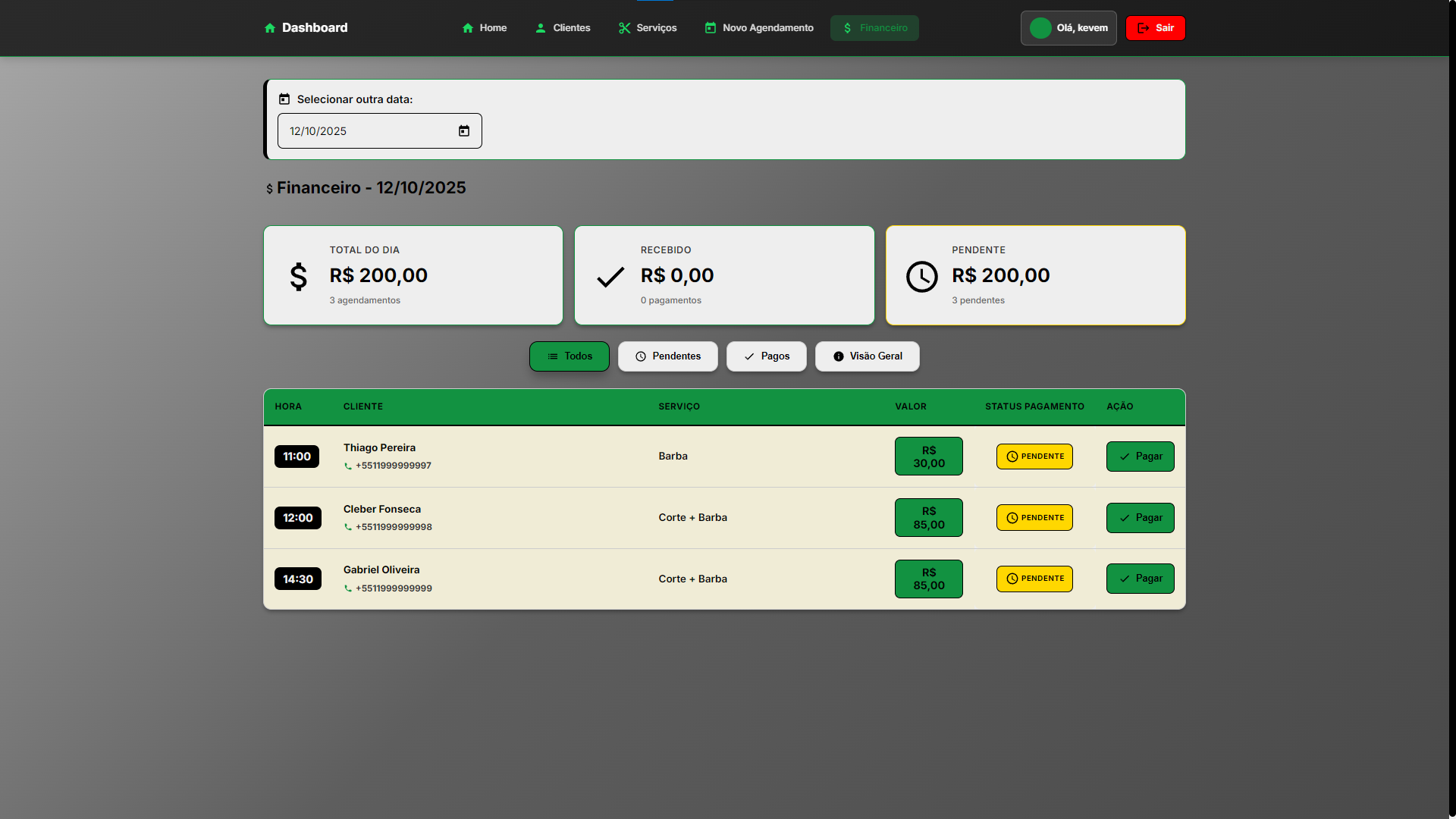Click the date input field 12/10/2025
This screenshot has width=1456, height=819.
[x=364, y=131]
